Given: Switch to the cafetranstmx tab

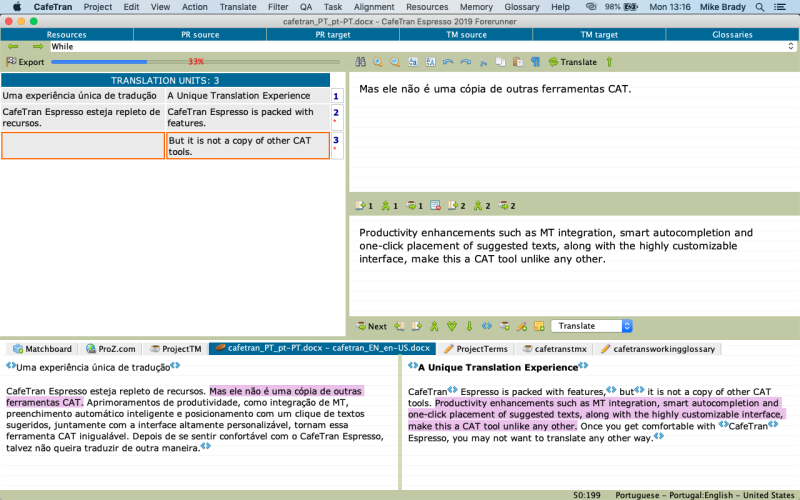Looking at the screenshot, I should 555,349.
